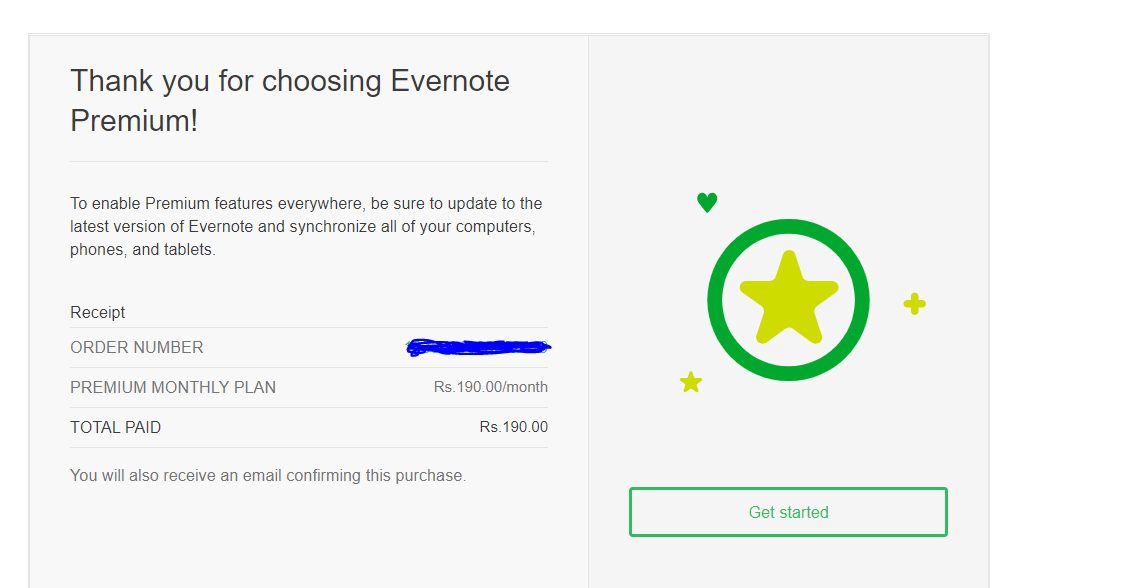Click the 'To enable Premium features everywhere' line
The image size is (1126, 588).
tap(306, 203)
